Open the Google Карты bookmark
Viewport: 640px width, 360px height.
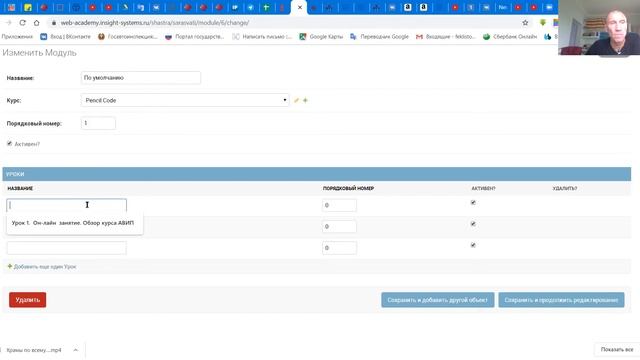[x=321, y=37]
